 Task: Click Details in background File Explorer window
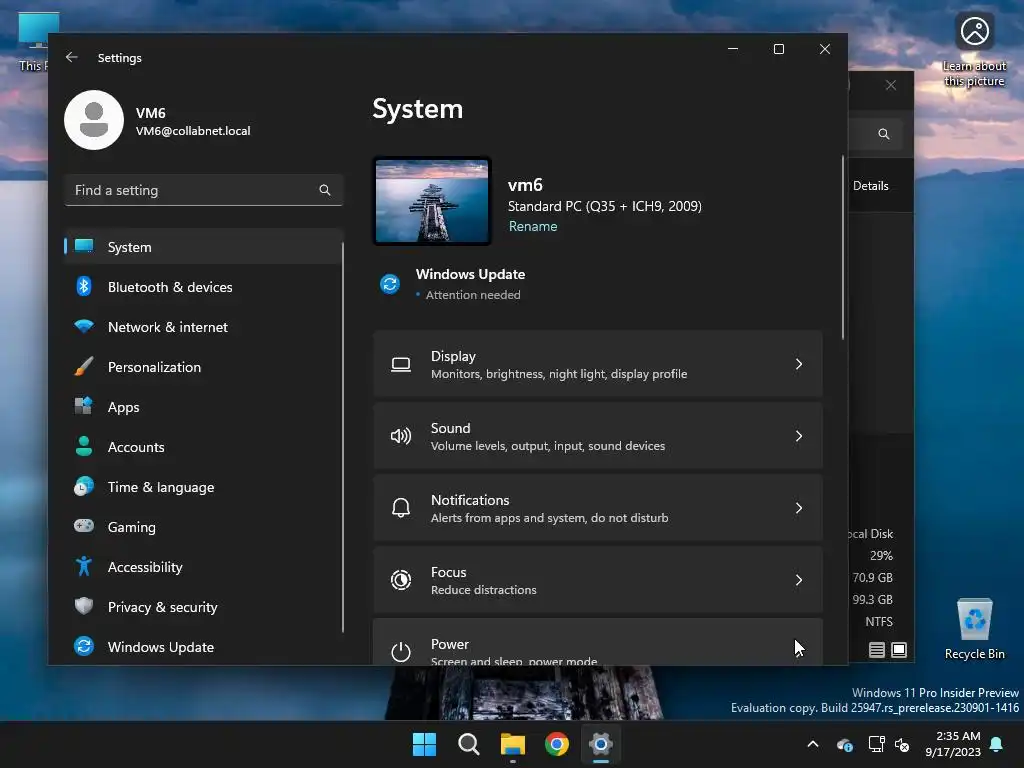point(871,185)
